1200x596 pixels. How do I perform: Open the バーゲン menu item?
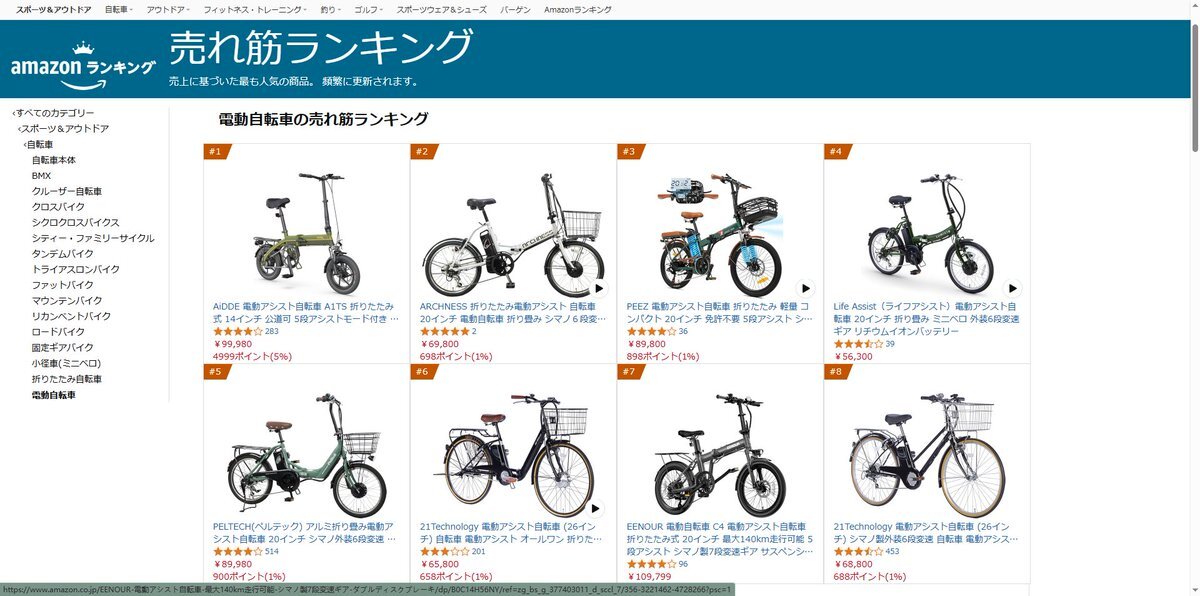click(515, 9)
